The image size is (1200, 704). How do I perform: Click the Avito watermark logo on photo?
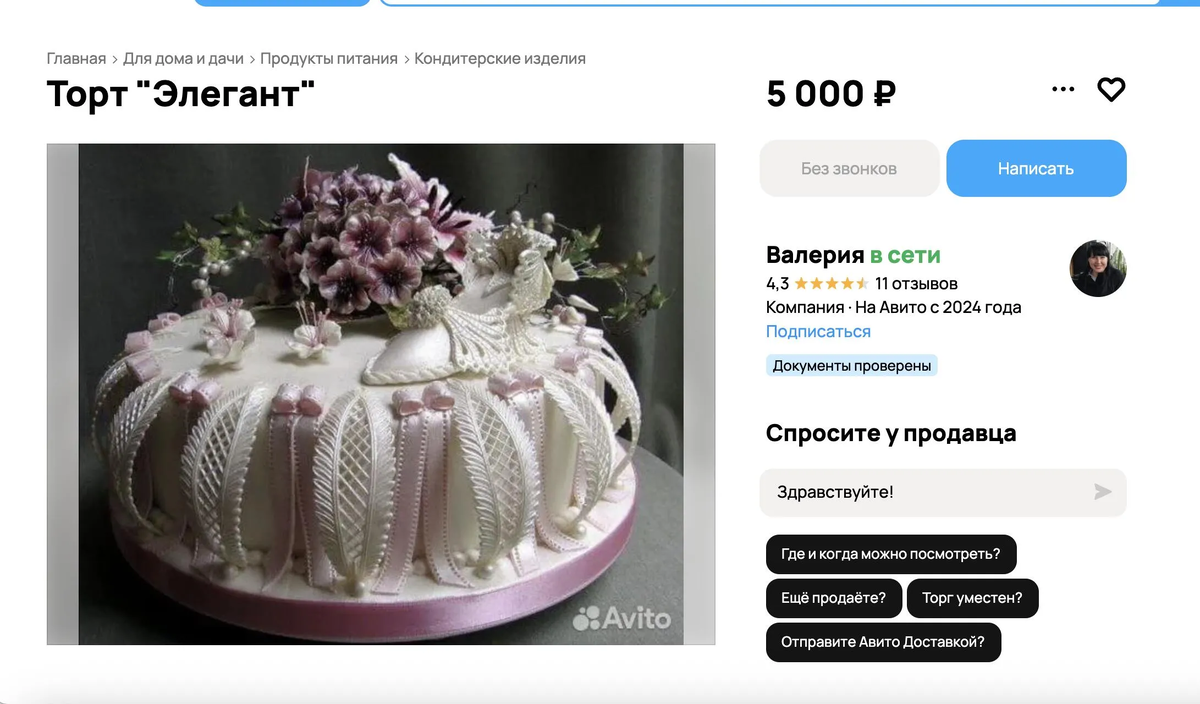[622, 618]
